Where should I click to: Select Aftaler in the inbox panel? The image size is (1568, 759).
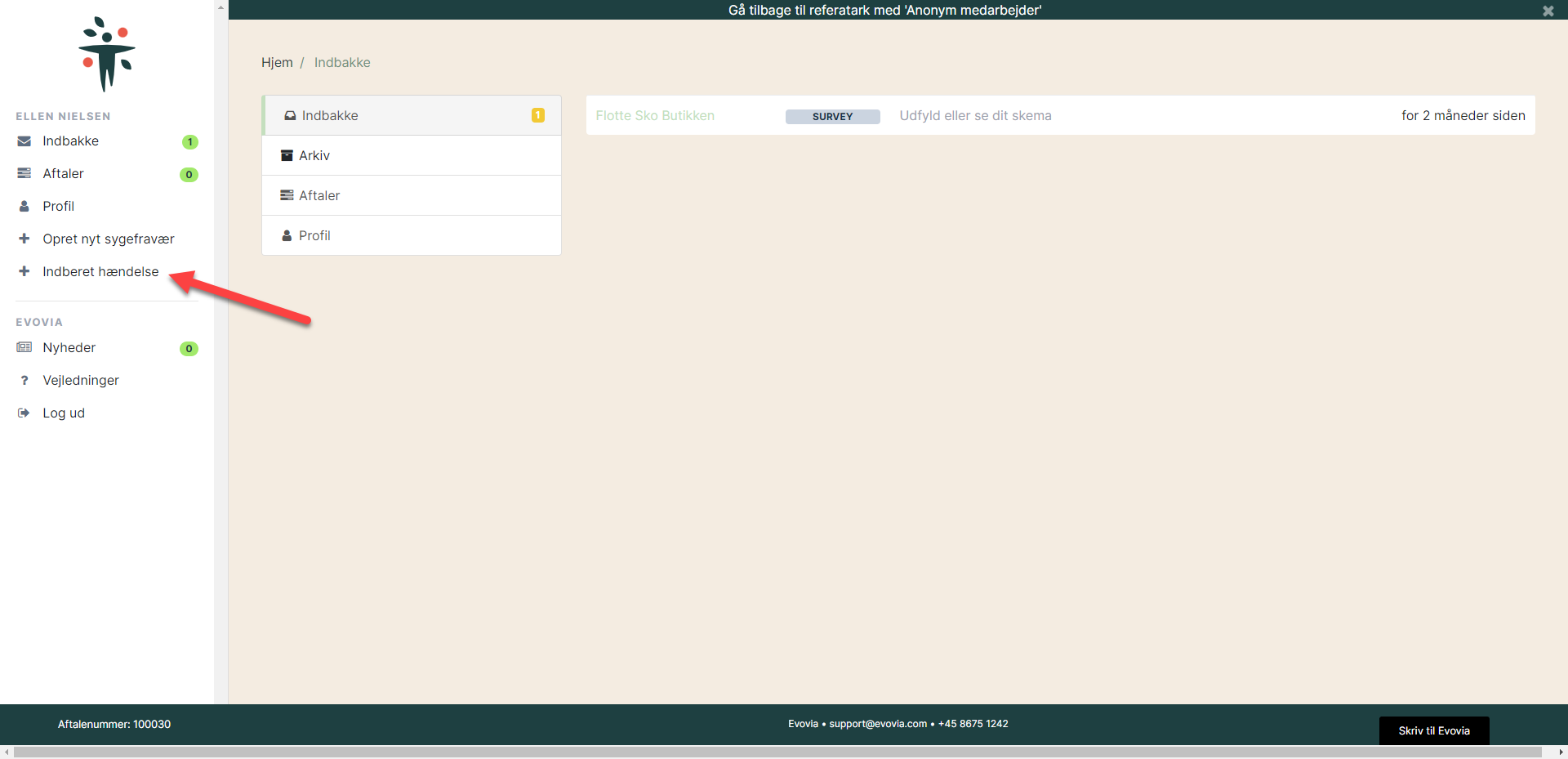319,195
